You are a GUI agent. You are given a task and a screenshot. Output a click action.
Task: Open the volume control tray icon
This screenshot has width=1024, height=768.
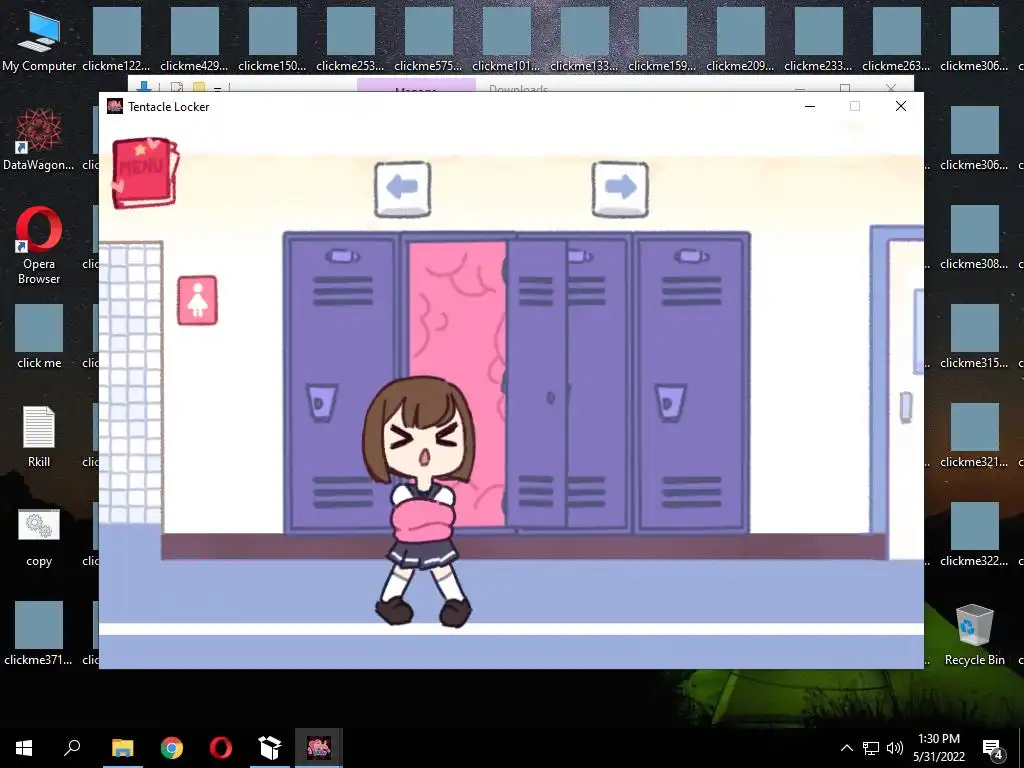pos(895,748)
